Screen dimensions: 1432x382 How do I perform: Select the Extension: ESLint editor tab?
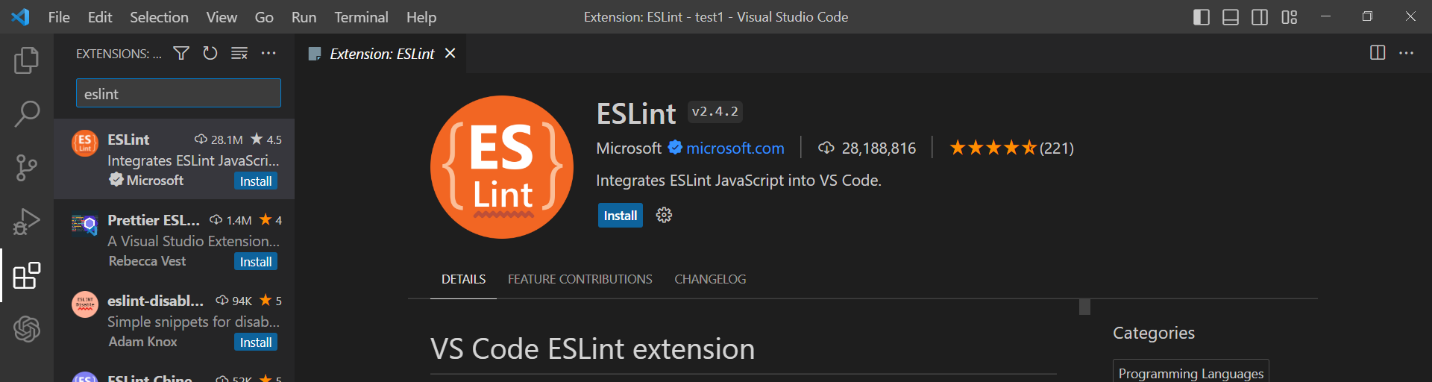point(382,54)
